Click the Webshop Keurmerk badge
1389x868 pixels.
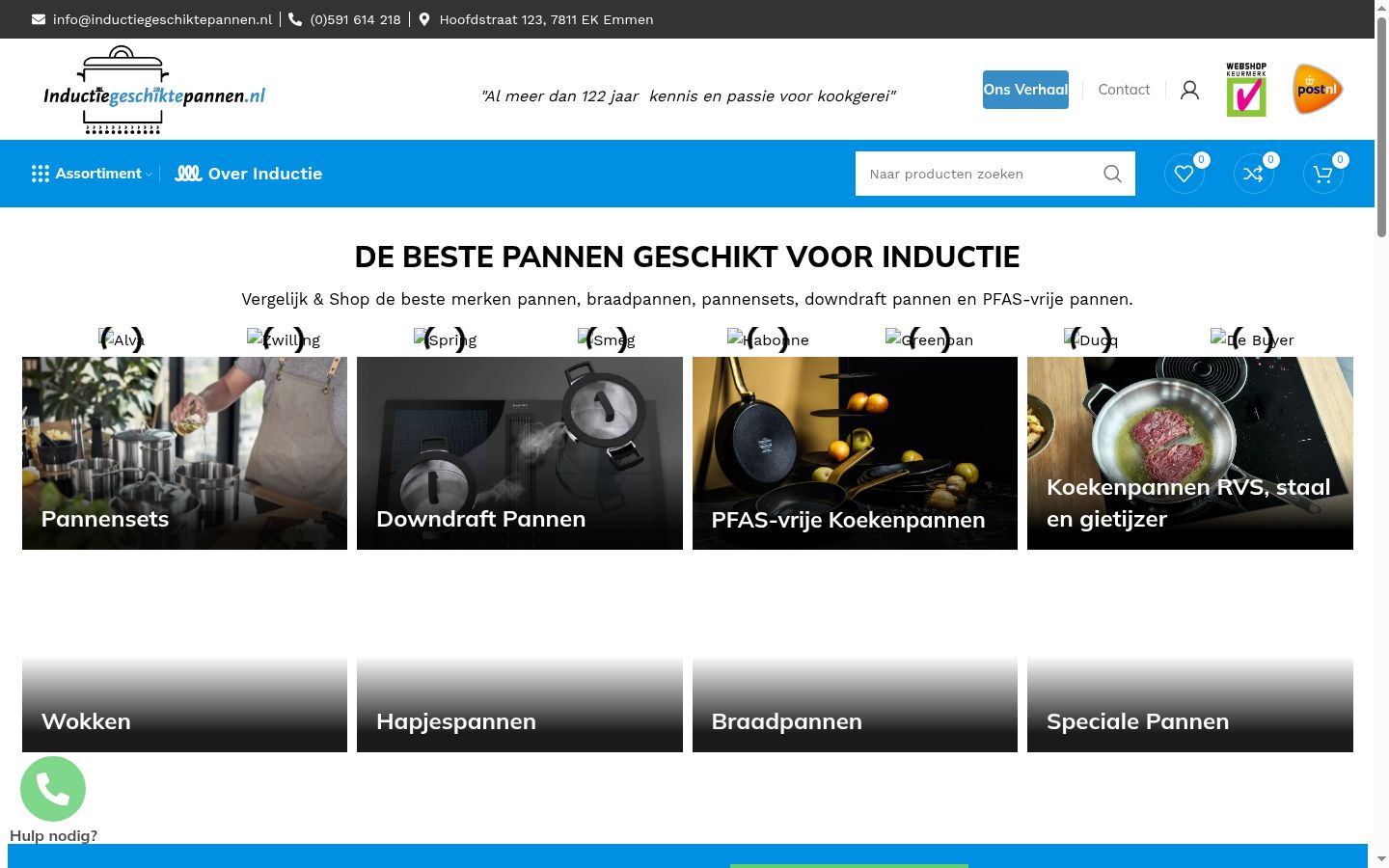click(x=1246, y=90)
